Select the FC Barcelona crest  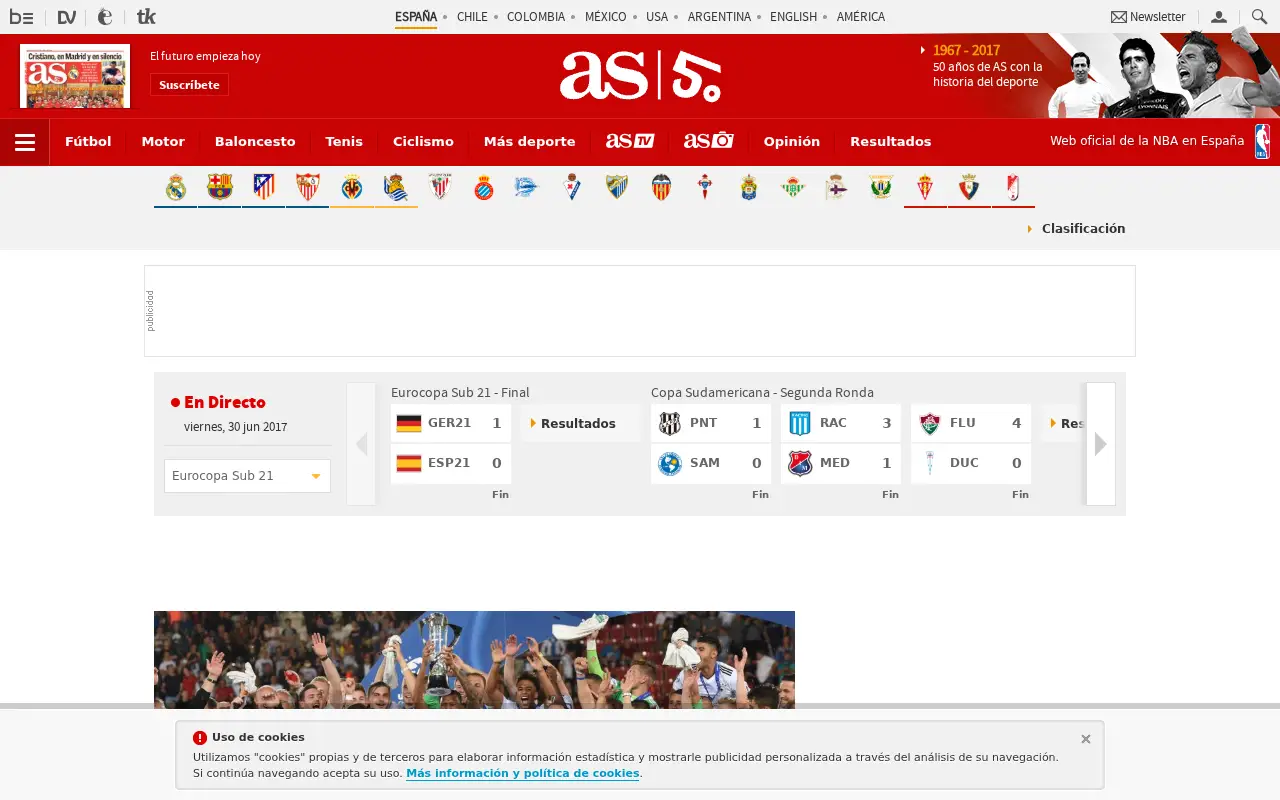pyautogui.click(x=220, y=187)
